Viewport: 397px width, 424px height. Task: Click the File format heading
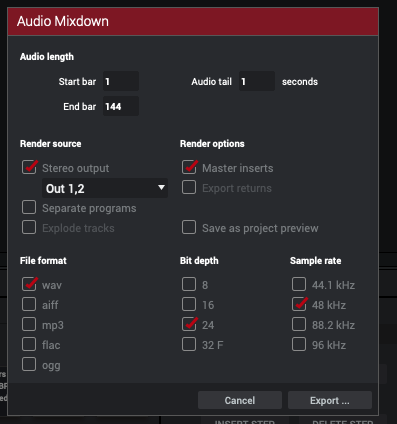pos(43,261)
